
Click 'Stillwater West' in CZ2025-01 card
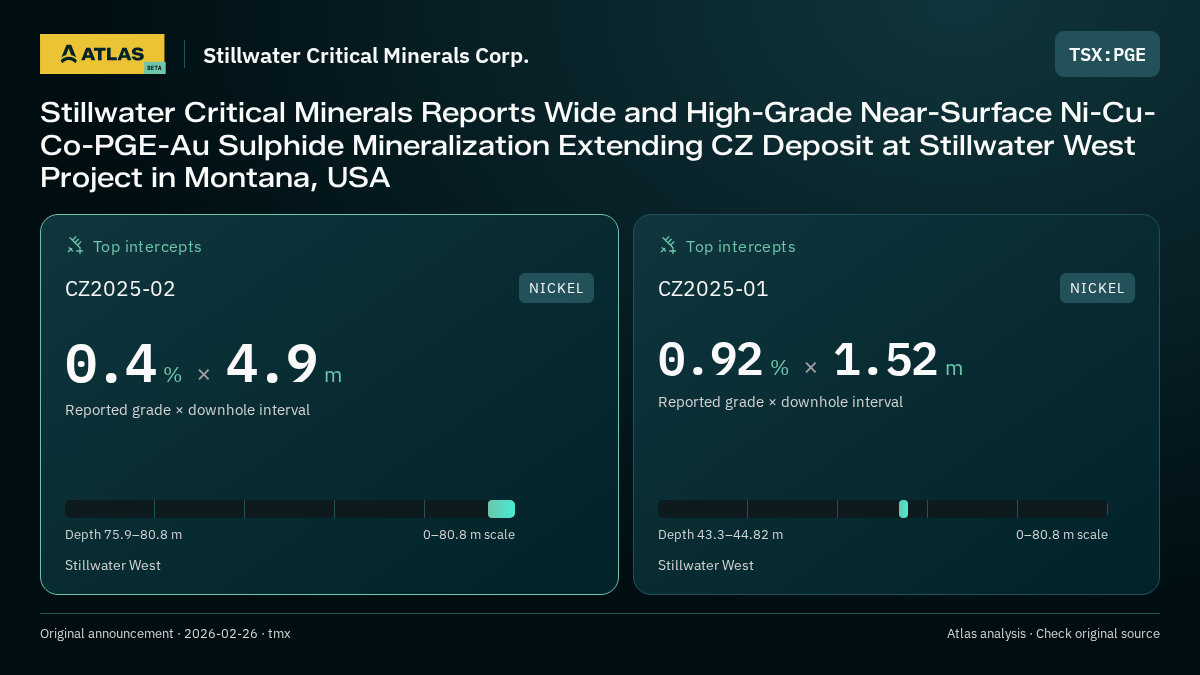(x=706, y=565)
